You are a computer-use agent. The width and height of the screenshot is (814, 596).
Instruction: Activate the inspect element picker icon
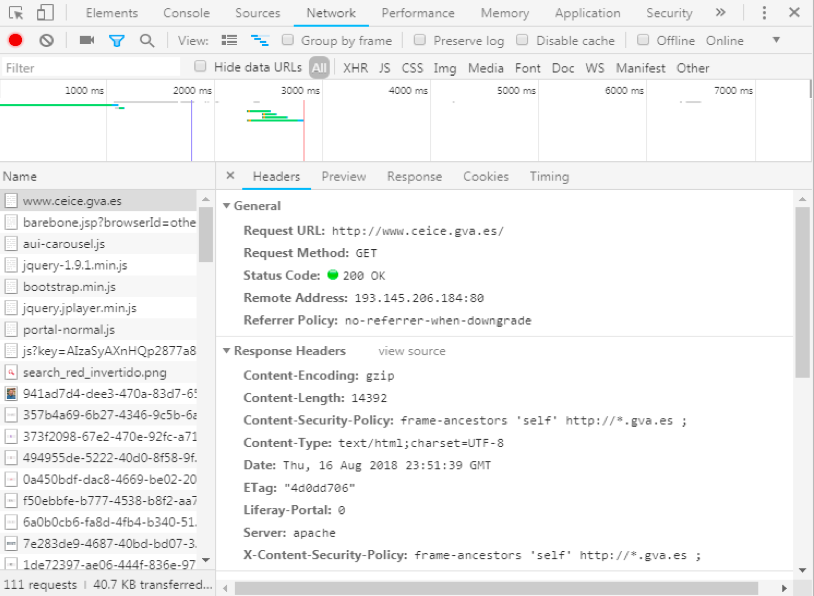tap(16, 12)
